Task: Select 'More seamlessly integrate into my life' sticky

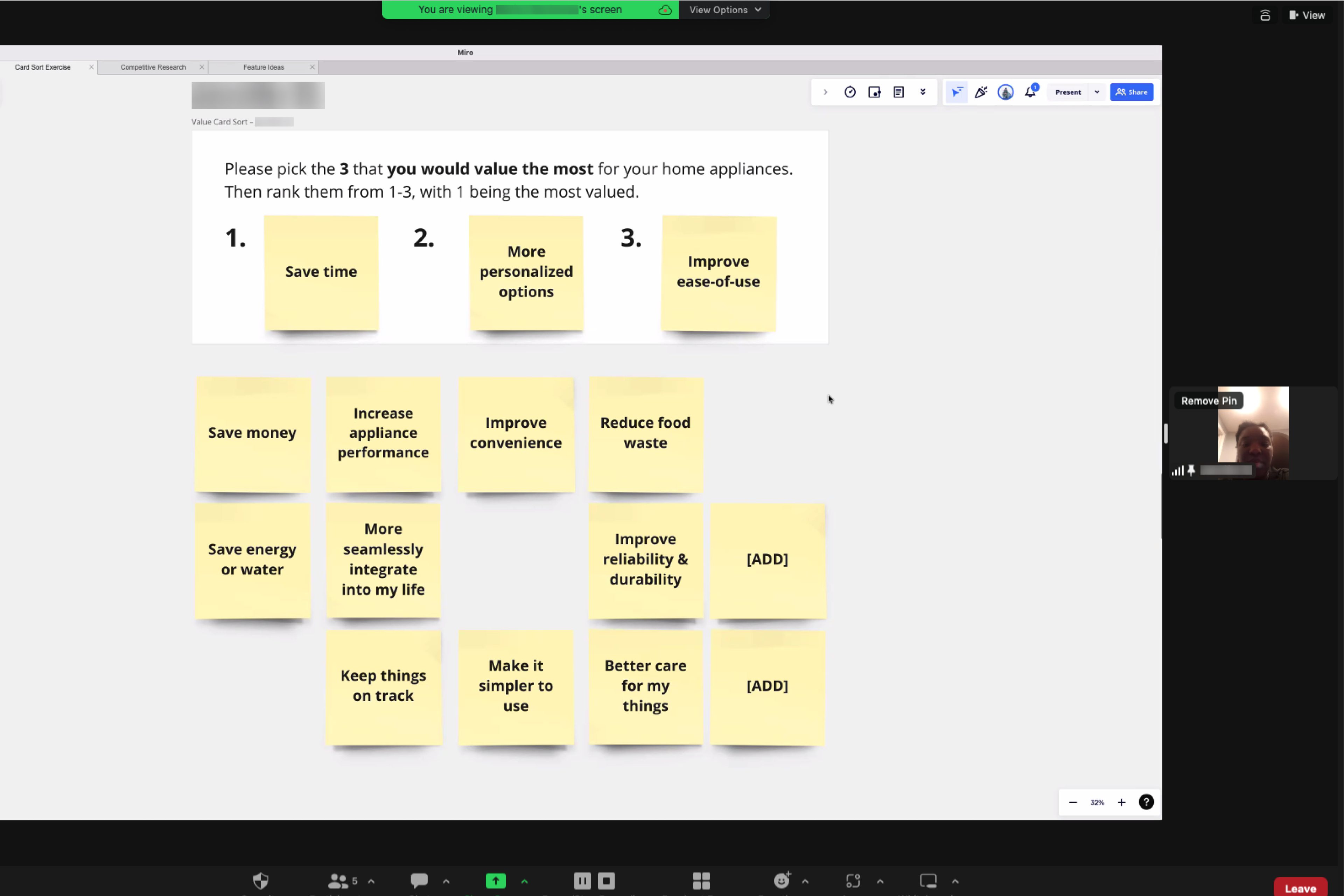Action: point(384,561)
